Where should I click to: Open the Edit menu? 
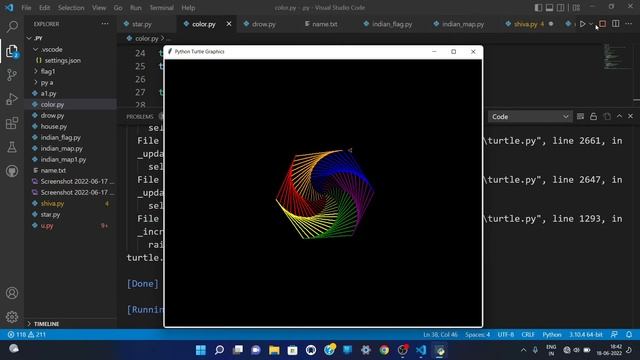(x=44, y=7)
